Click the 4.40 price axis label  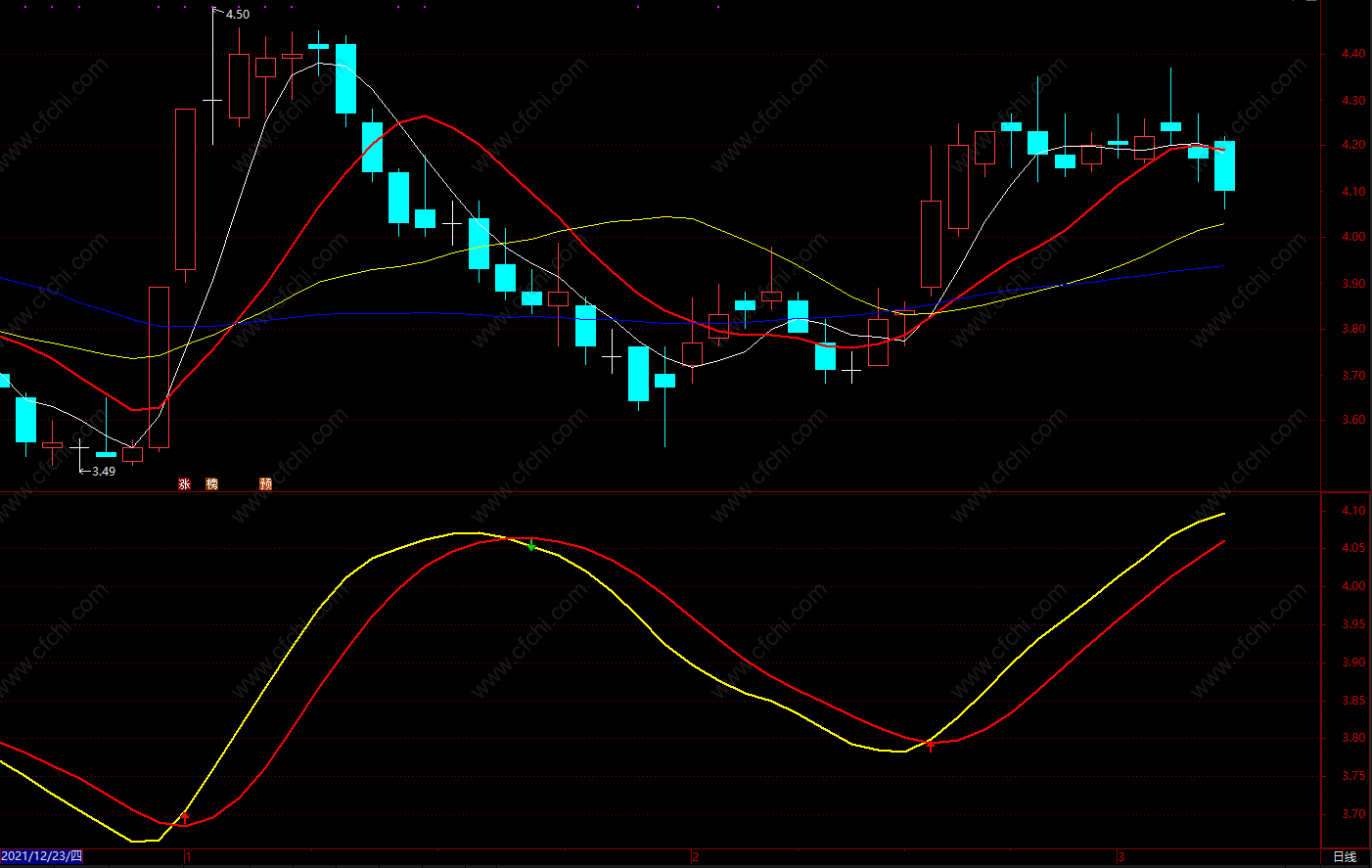tap(1353, 55)
